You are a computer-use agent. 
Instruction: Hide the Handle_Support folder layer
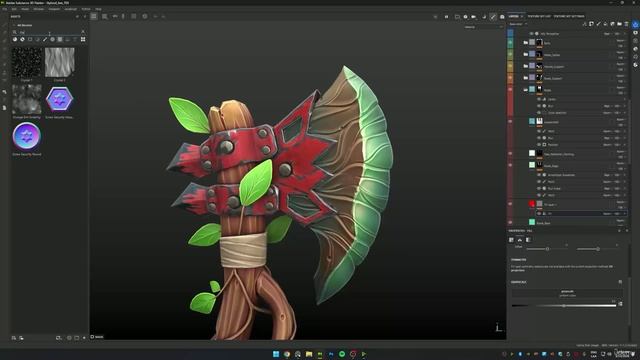(x=510, y=66)
